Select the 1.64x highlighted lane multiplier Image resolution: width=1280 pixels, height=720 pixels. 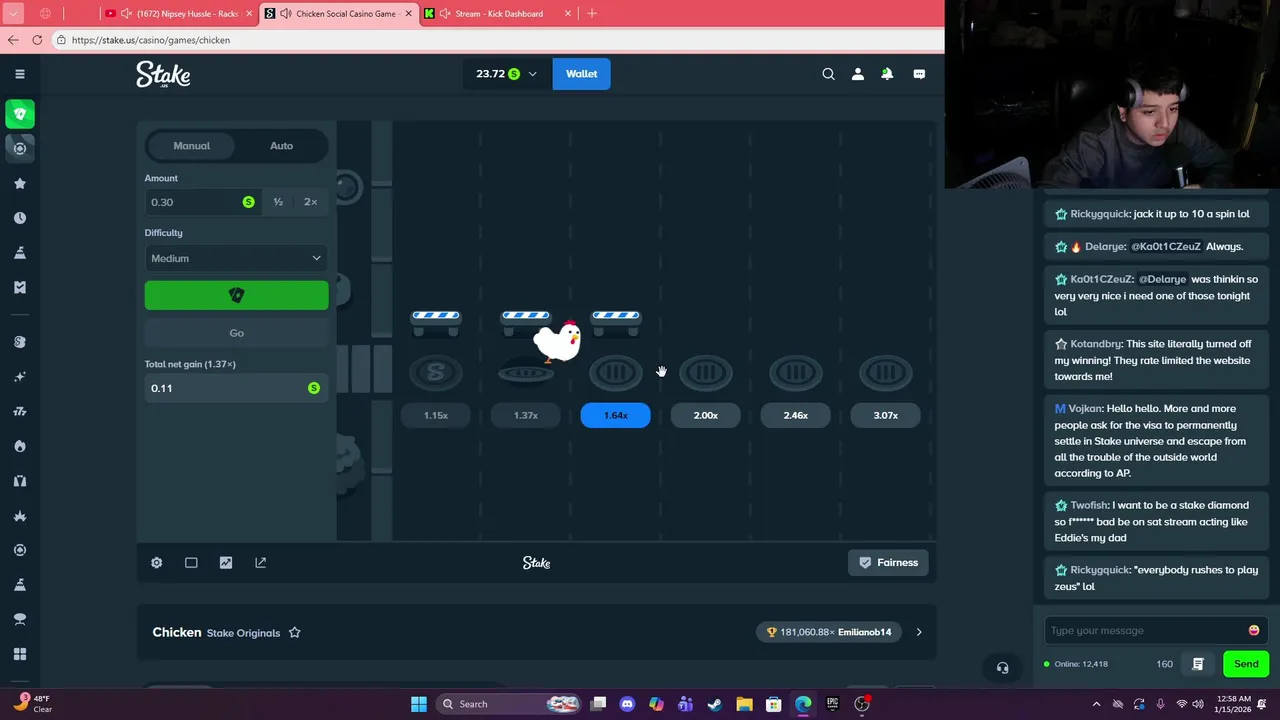coord(615,415)
